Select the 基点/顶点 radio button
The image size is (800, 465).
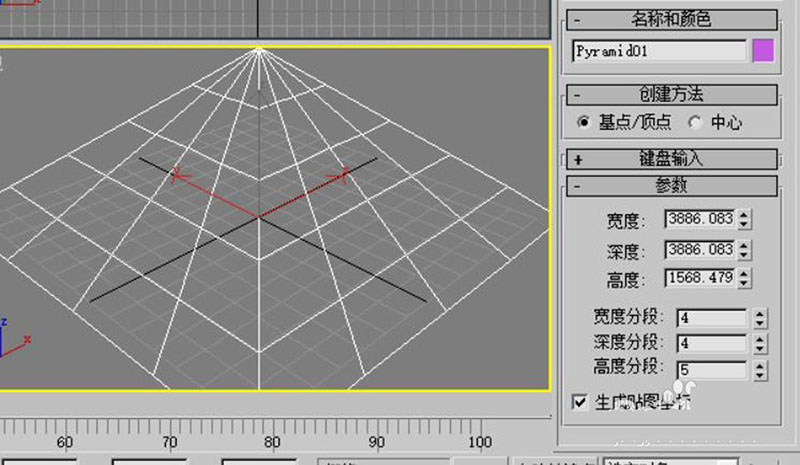coord(583,123)
